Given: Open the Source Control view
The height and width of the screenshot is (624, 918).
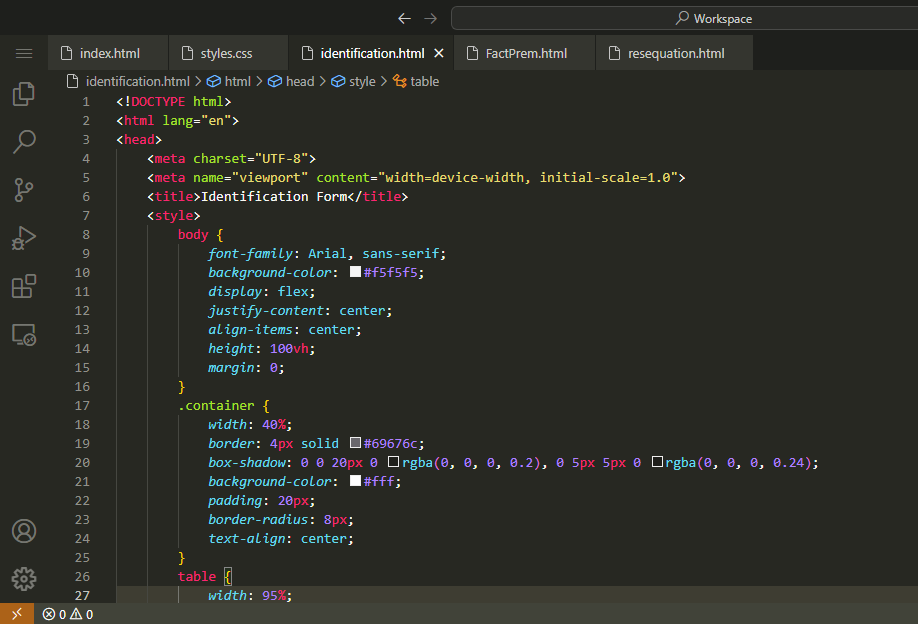Looking at the screenshot, I should tap(24, 189).
